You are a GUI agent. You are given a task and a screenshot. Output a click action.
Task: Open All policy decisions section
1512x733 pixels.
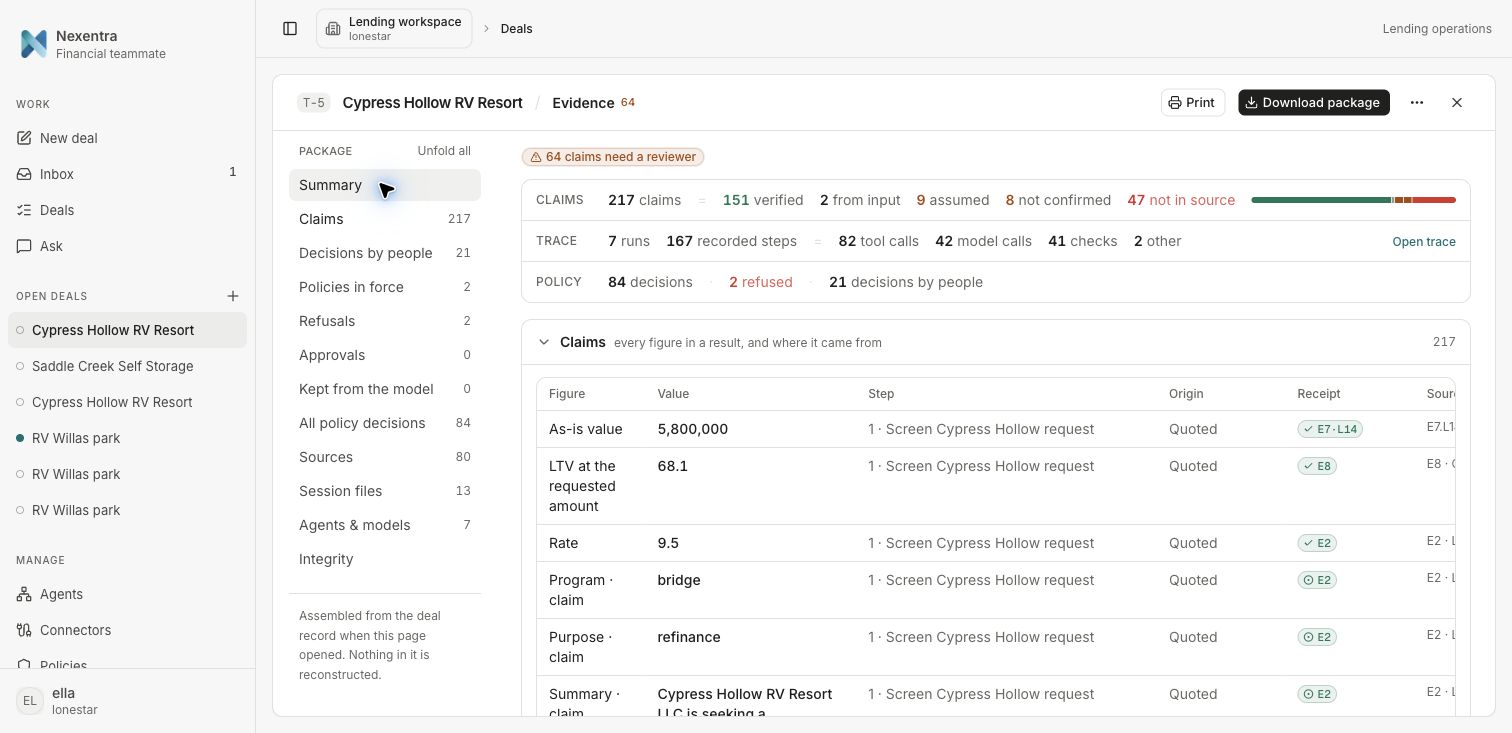click(x=385, y=423)
